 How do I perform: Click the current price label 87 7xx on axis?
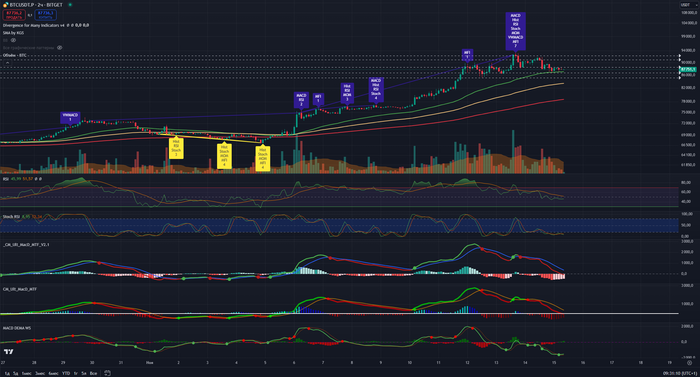pos(688,69)
